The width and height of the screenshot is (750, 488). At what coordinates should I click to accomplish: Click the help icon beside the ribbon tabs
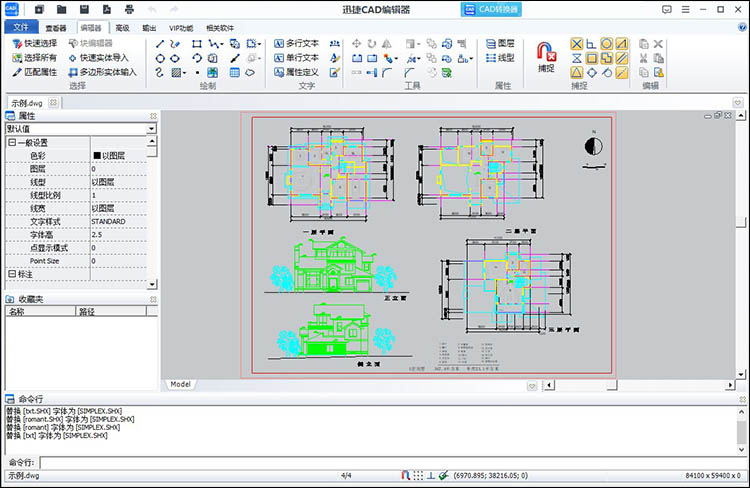742,27
